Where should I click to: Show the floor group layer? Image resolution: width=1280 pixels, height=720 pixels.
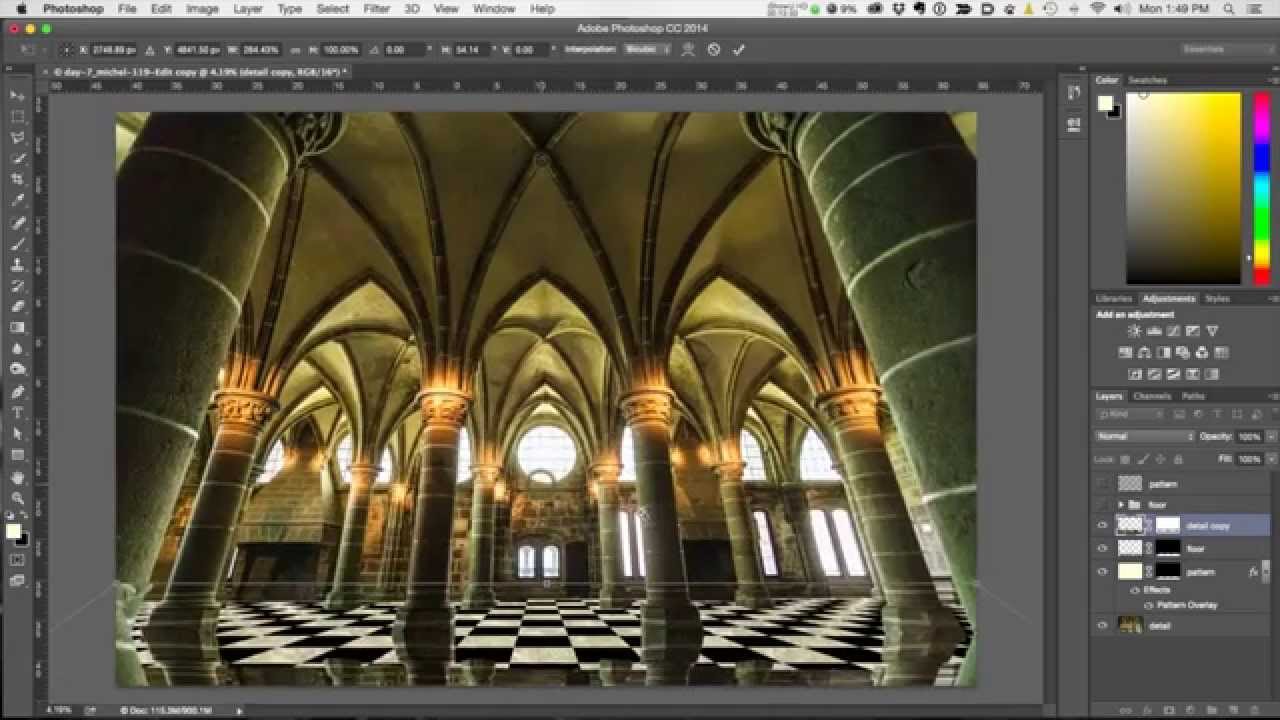pyautogui.click(x=1103, y=505)
